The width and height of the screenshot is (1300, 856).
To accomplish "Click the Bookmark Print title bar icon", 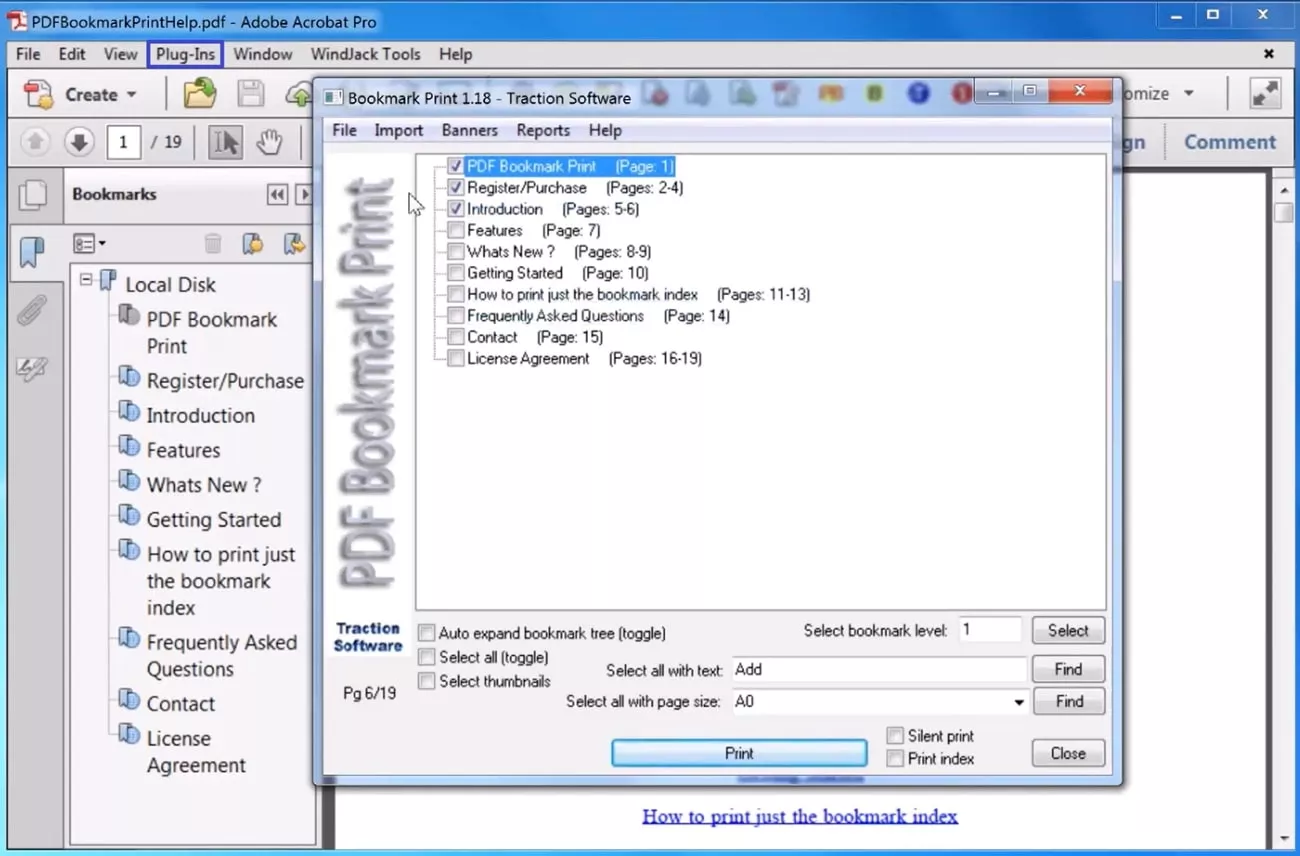I will coord(332,98).
